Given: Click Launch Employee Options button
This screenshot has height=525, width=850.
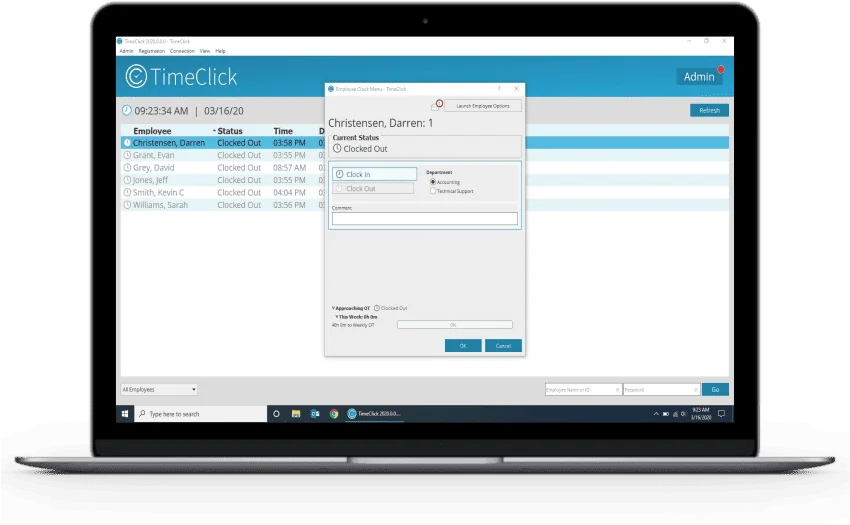Looking at the screenshot, I should click(483, 106).
